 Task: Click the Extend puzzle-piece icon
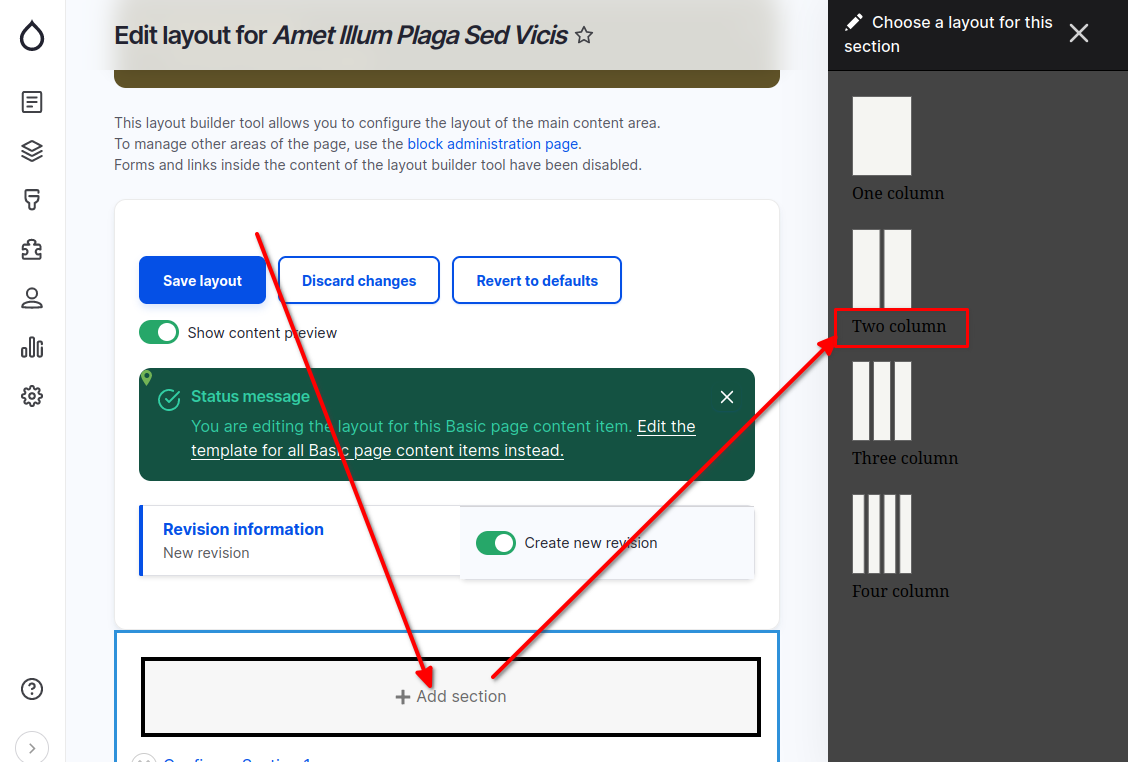coord(32,248)
